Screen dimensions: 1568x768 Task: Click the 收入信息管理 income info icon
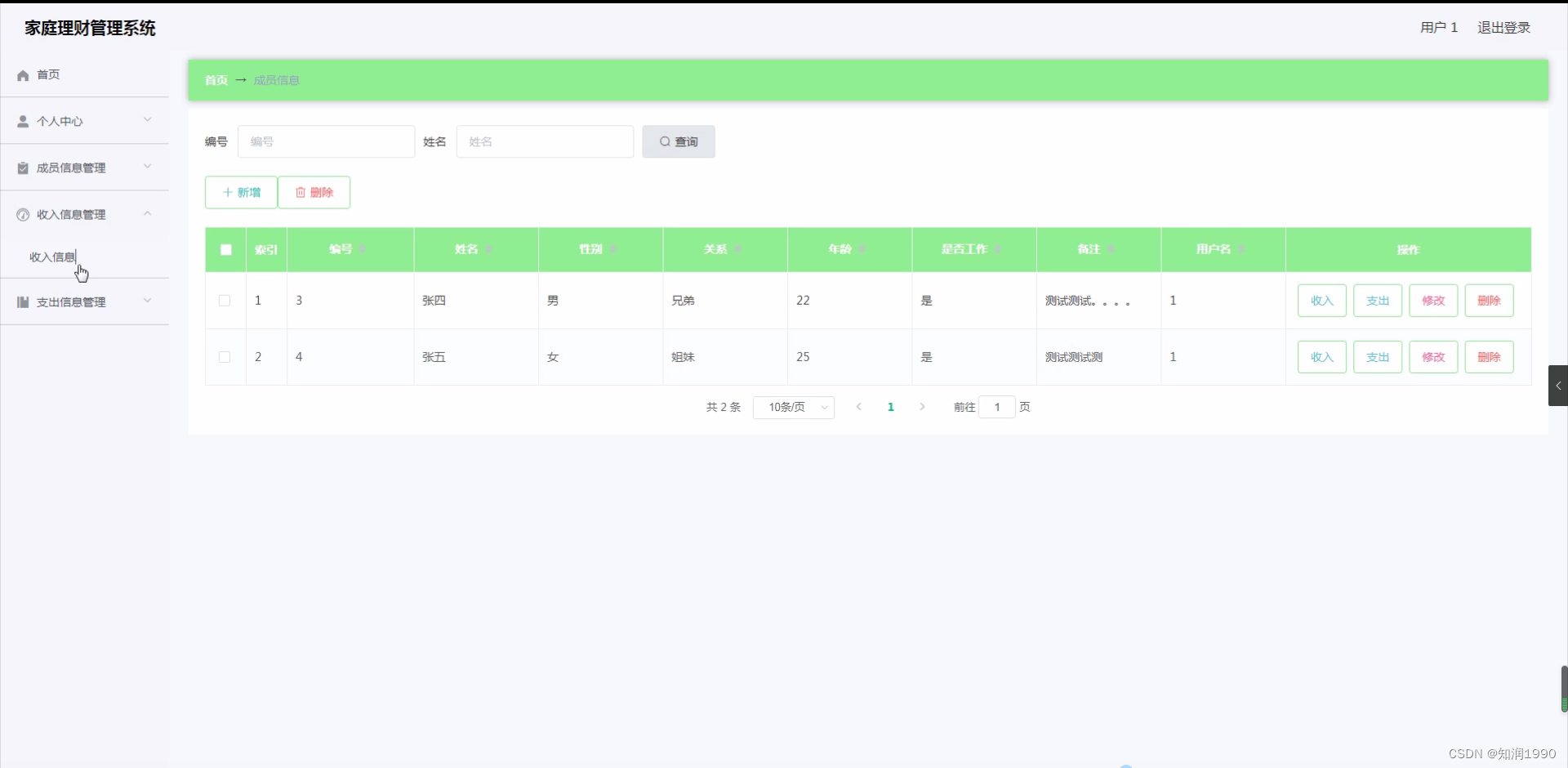23,214
